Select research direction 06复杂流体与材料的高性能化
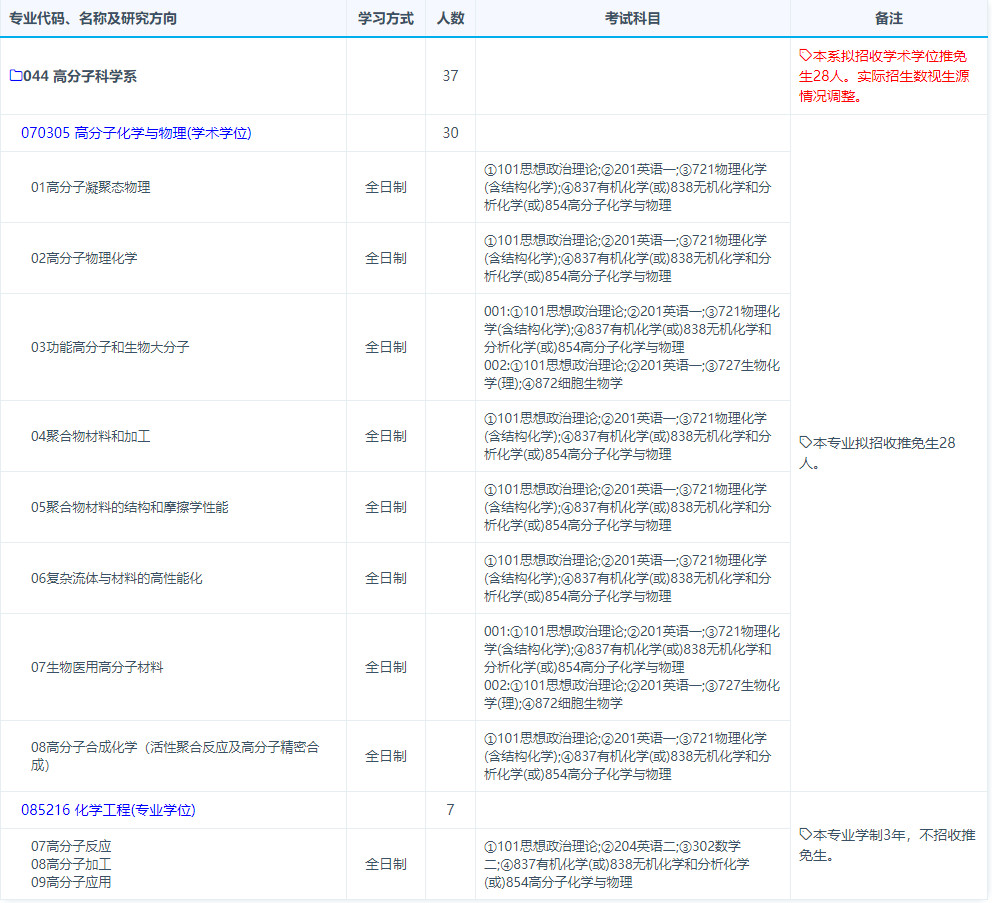The width and height of the screenshot is (992, 903). pyautogui.click(x=117, y=578)
